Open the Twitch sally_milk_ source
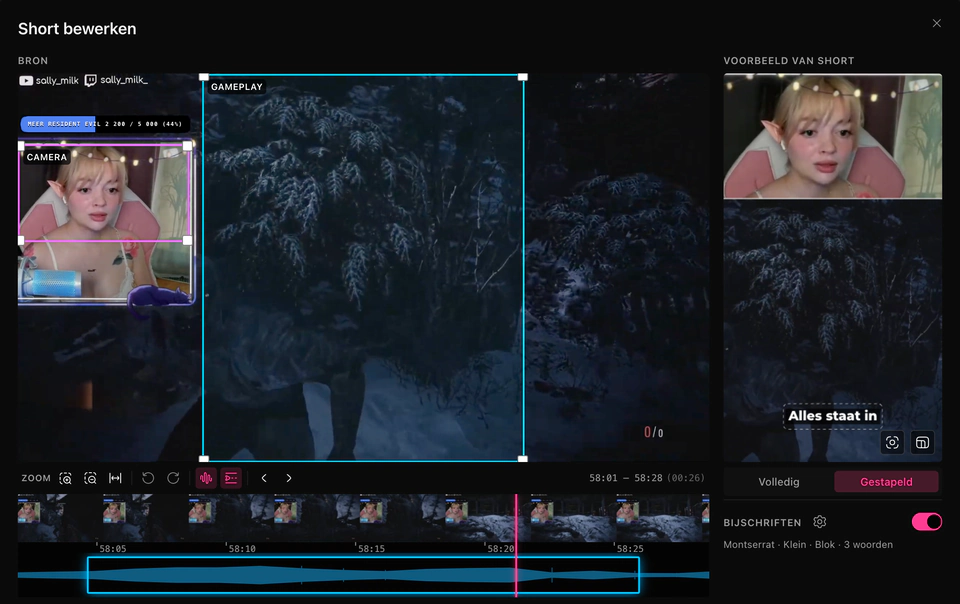 [116, 80]
